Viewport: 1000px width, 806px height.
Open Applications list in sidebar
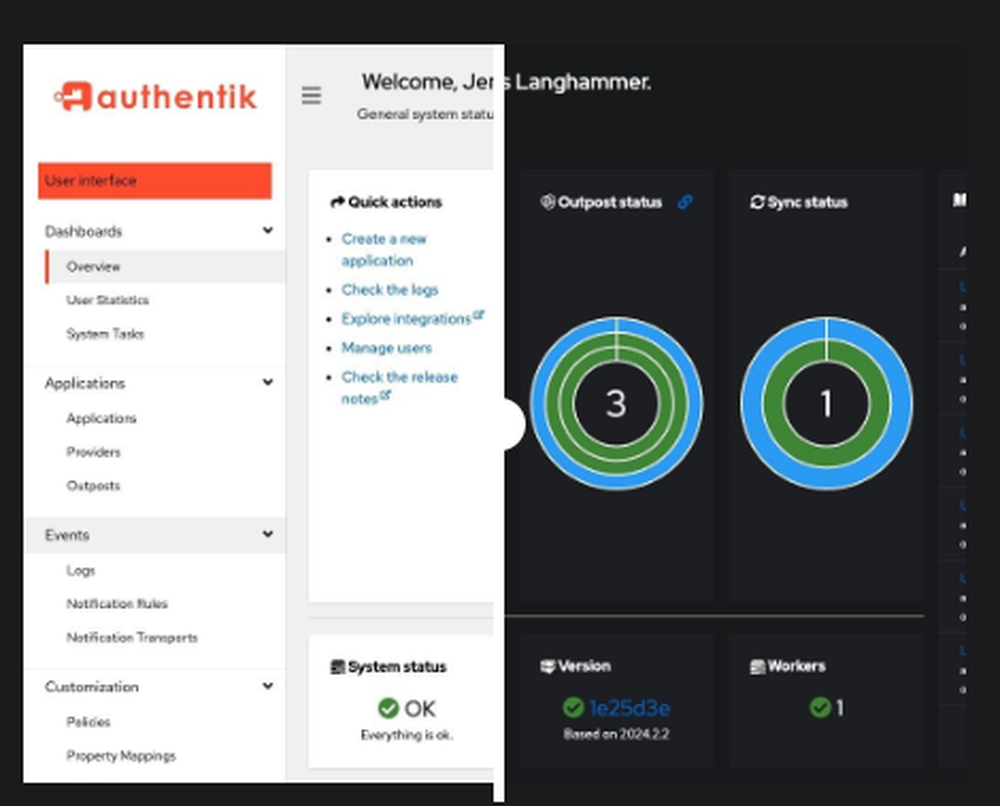click(x=101, y=418)
